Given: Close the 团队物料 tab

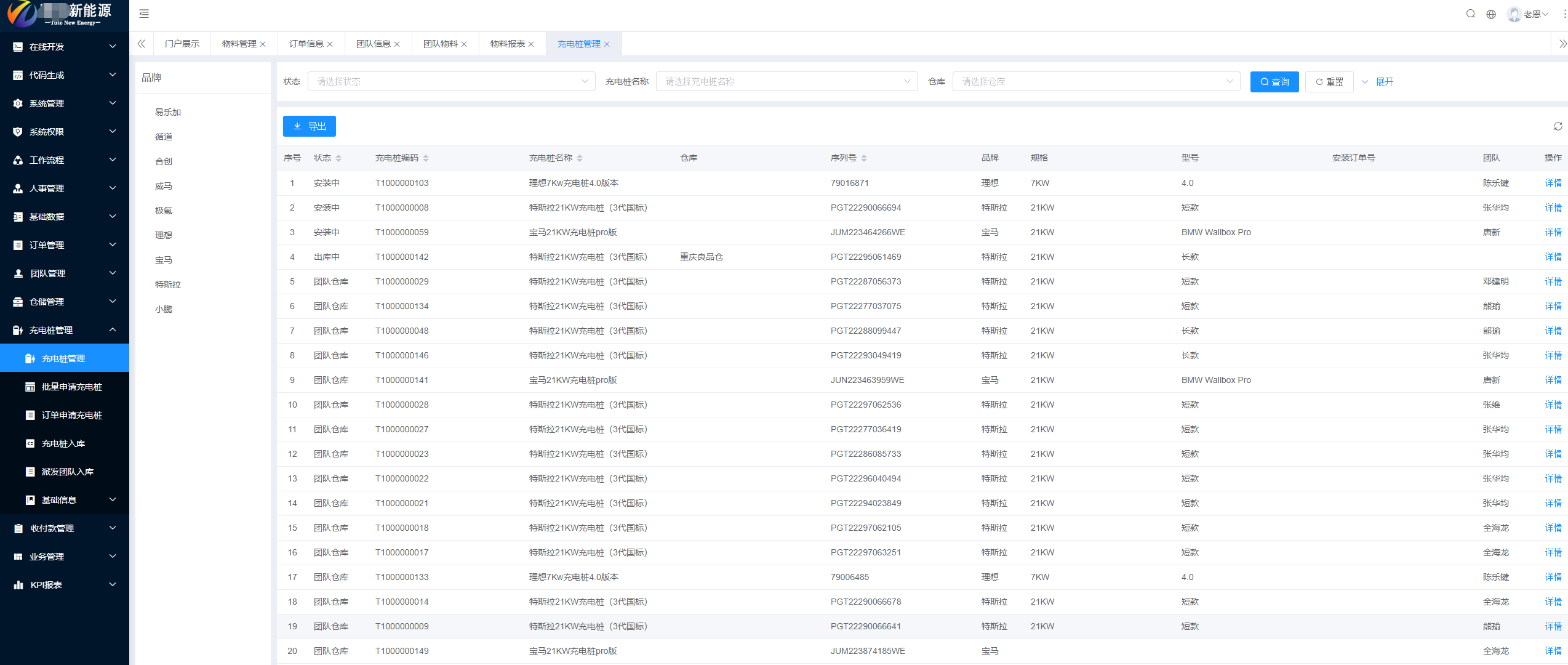Looking at the screenshot, I should pyautogui.click(x=464, y=44).
